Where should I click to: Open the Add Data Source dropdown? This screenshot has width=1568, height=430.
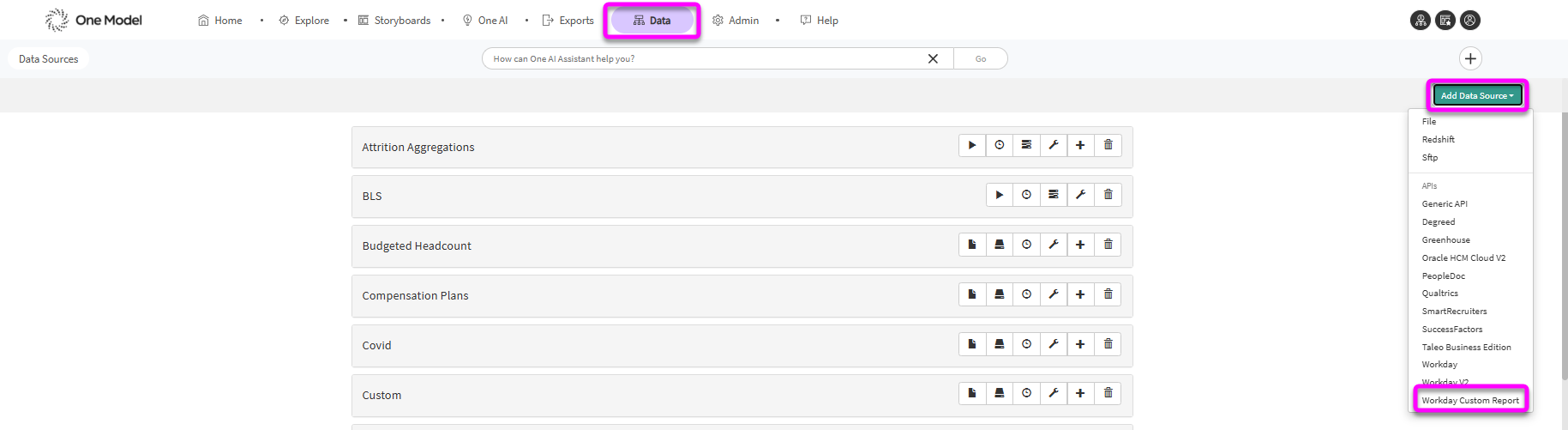[x=1477, y=95]
